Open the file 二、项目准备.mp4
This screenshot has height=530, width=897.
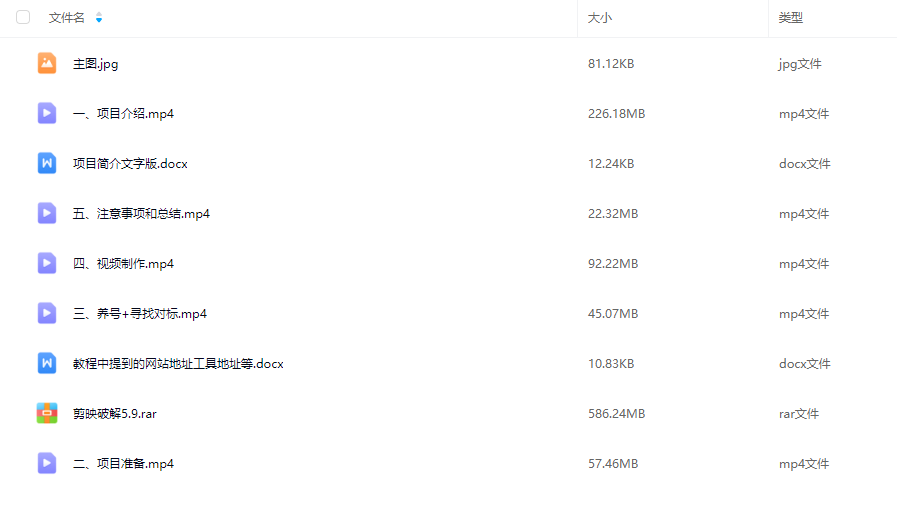point(123,464)
